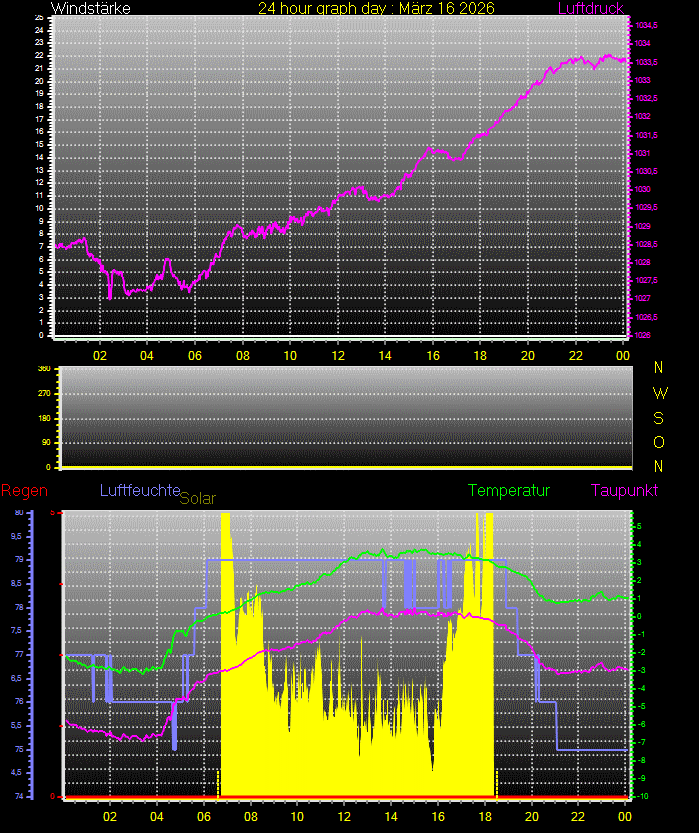The image size is (699, 833).
Task: Select the 18 hour mark on bottom chart
Action: click(x=485, y=815)
